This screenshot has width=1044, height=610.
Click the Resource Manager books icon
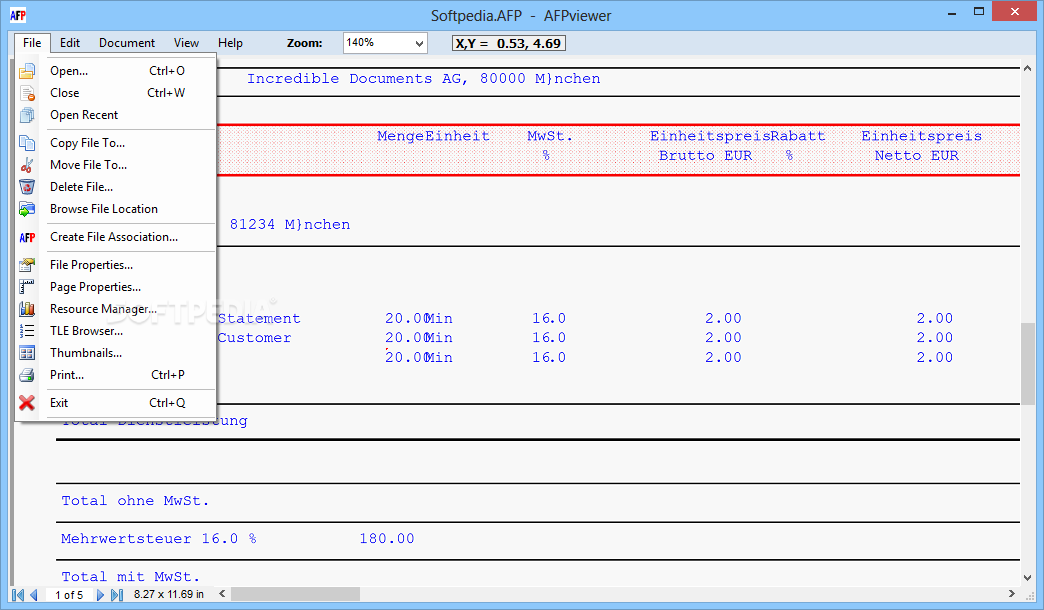(27, 309)
